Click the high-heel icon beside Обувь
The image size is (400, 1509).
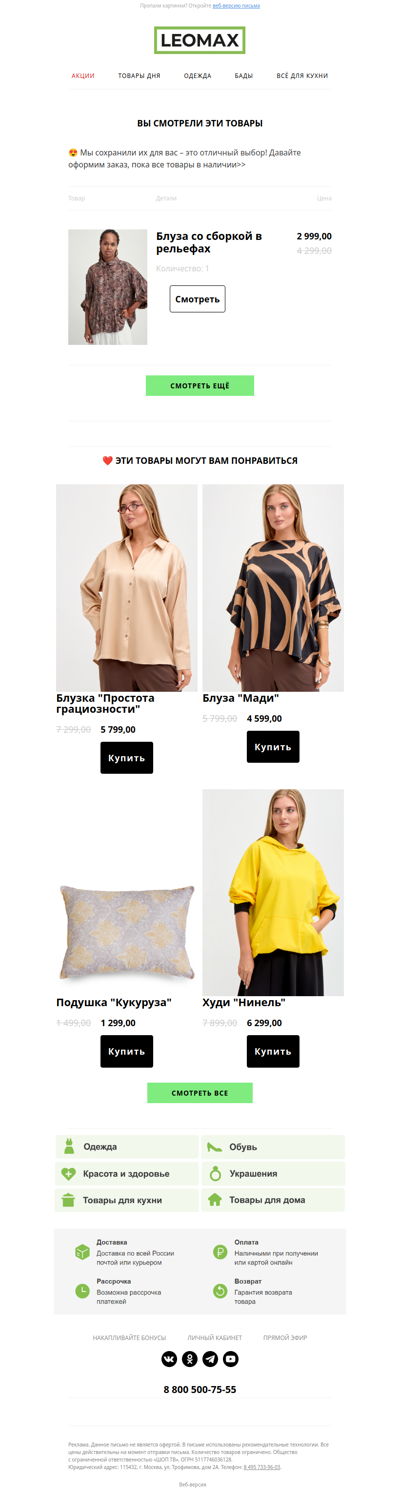pos(215,1146)
